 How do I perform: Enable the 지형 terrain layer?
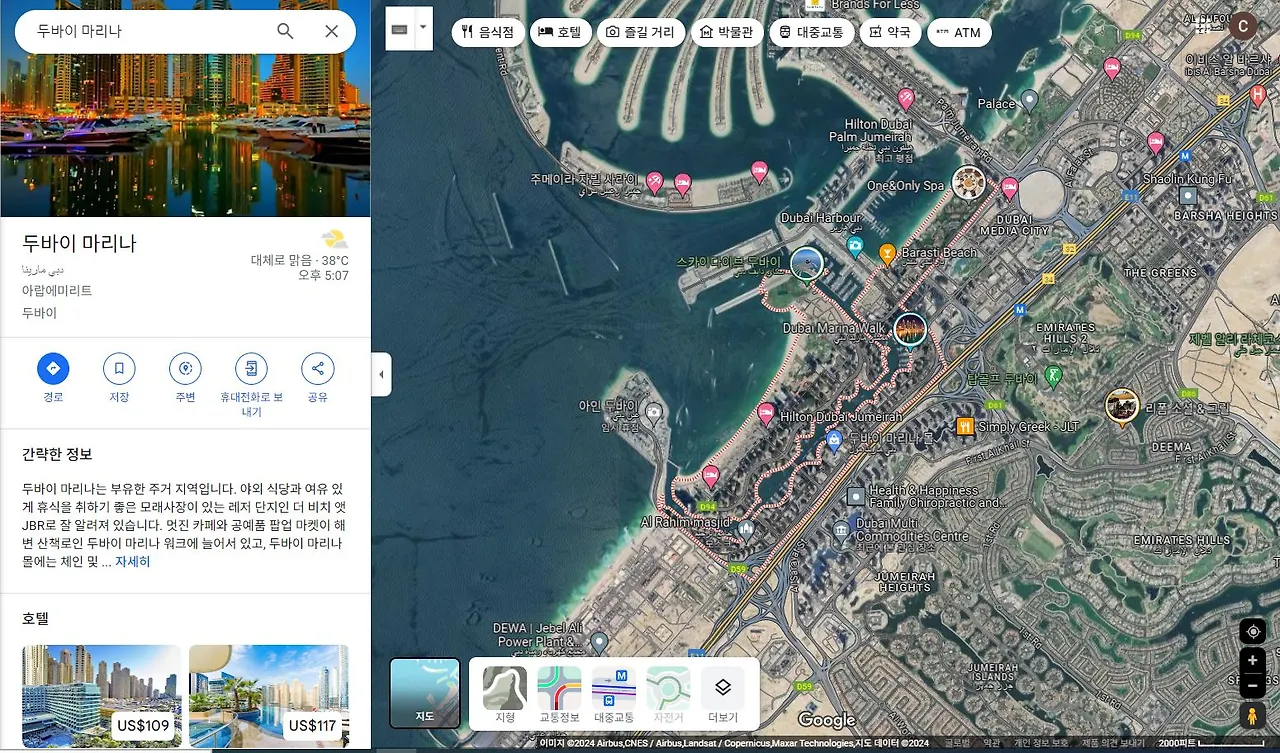(x=505, y=696)
